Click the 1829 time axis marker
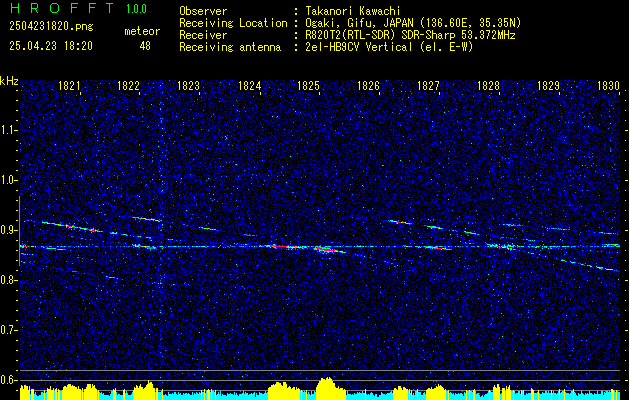This screenshot has height=400, width=629. click(x=548, y=86)
